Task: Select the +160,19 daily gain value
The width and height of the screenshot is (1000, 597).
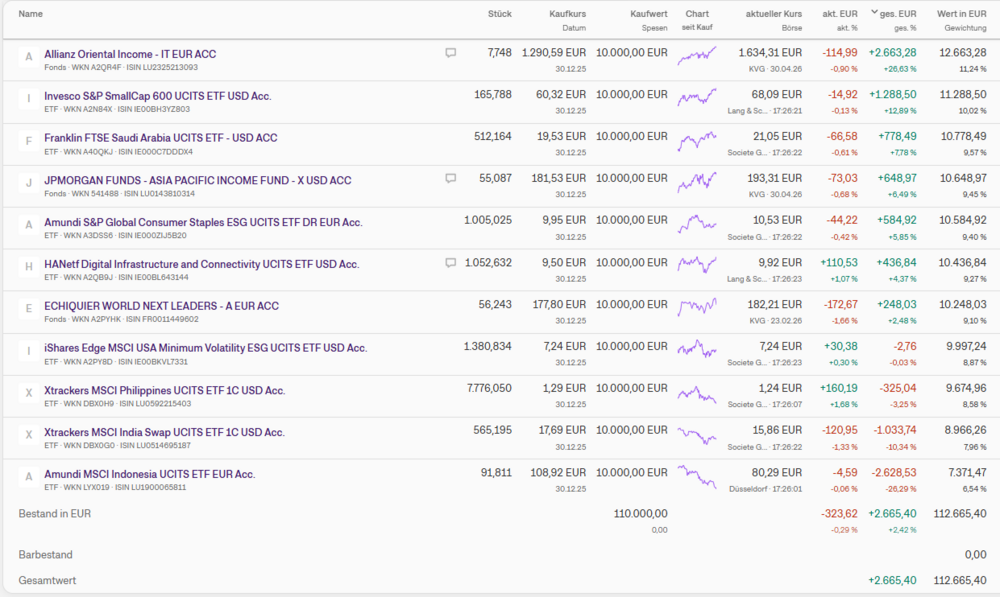Action: [x=839, y=388]
